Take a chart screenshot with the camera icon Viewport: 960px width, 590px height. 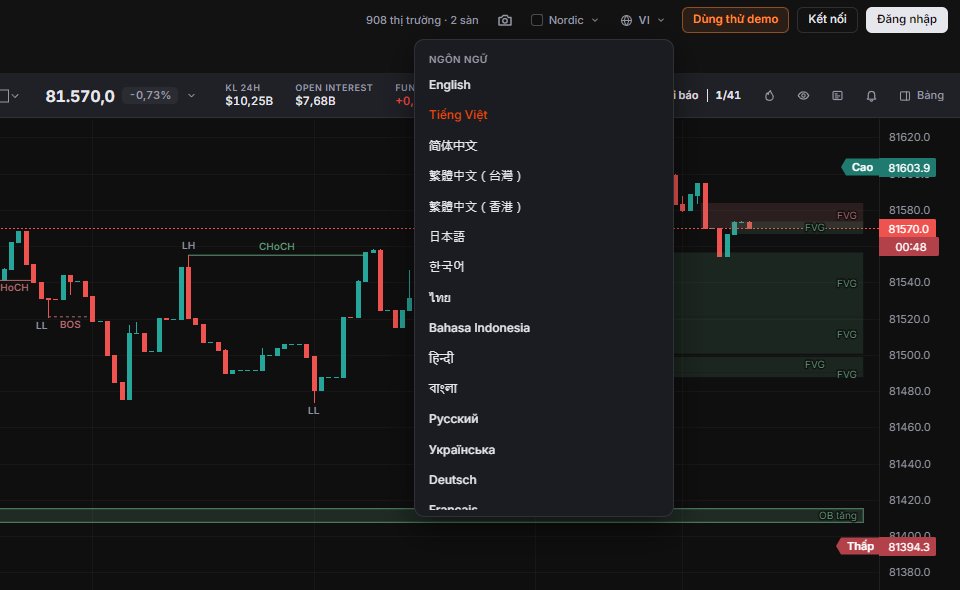504,20
